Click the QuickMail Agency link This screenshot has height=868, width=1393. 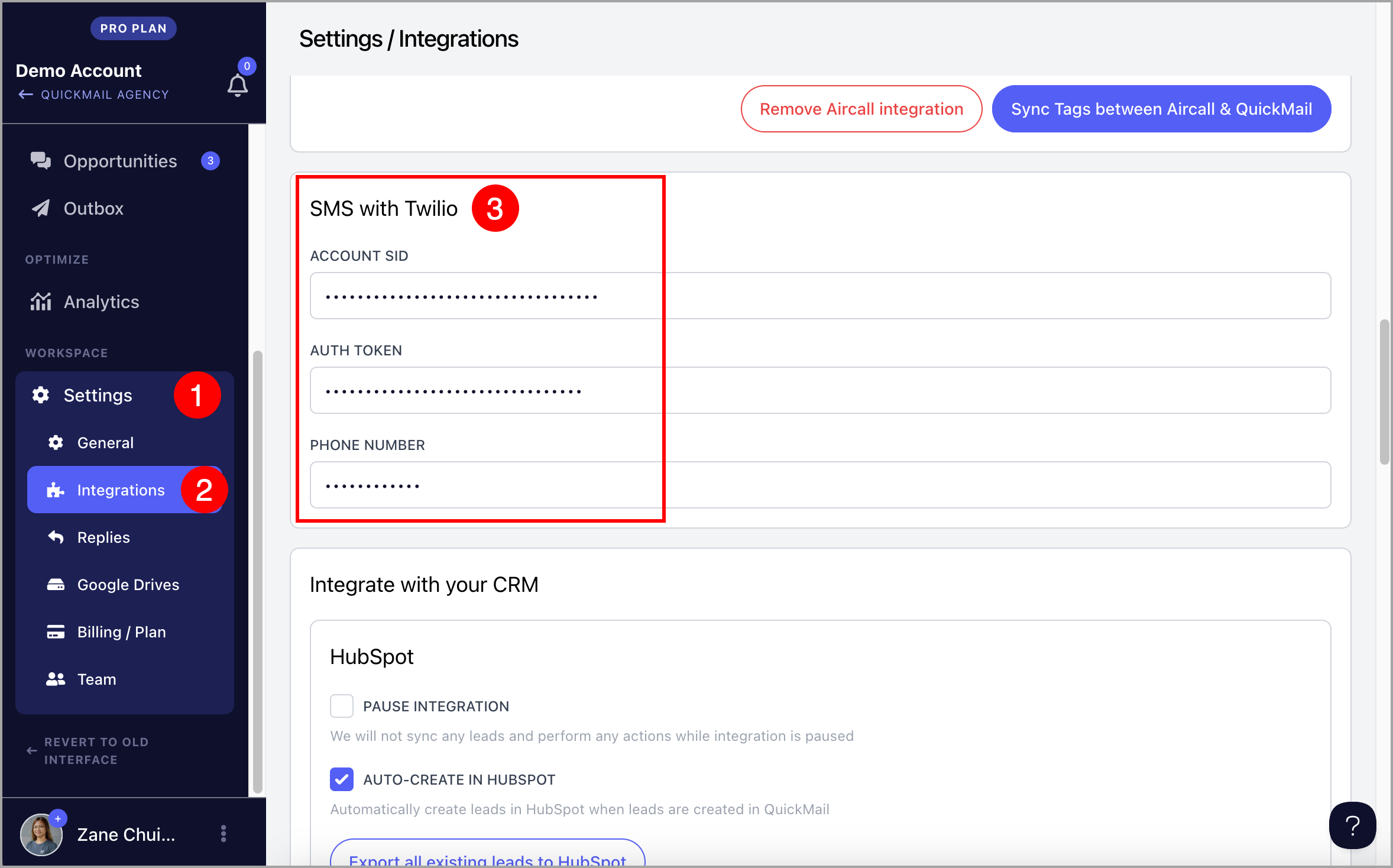[105, 95]
